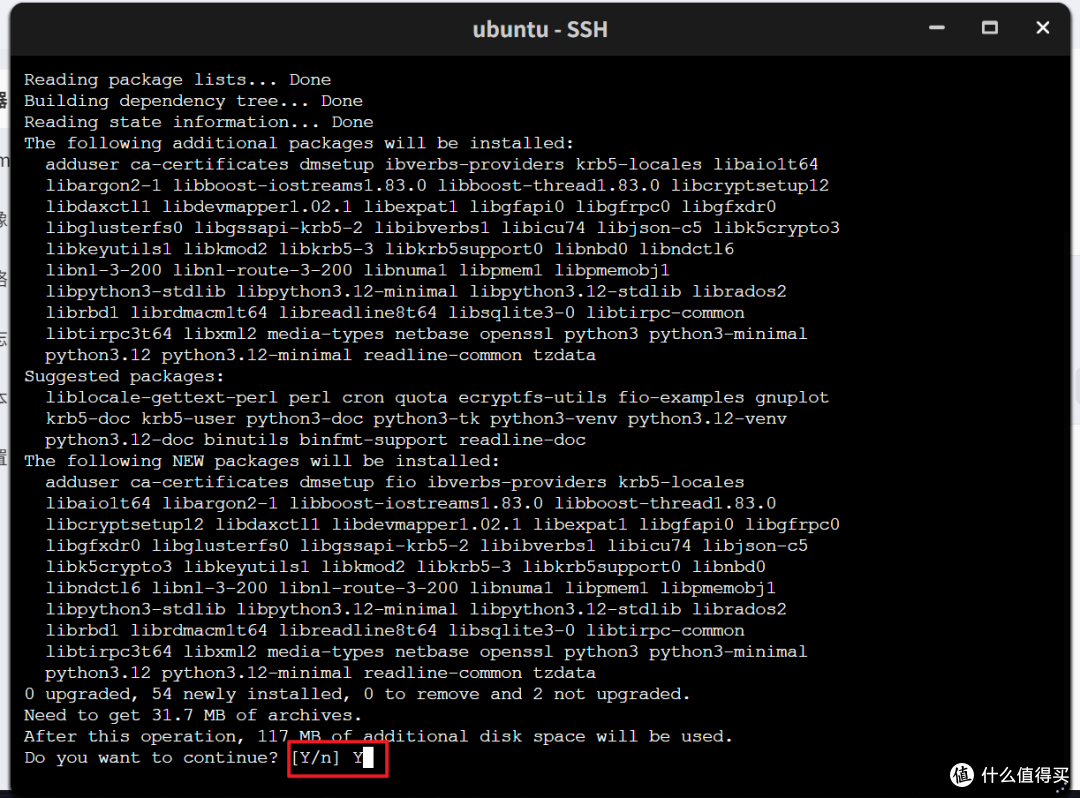
Task: Minimize the ubuntu - SSH window
Action: 937,28
